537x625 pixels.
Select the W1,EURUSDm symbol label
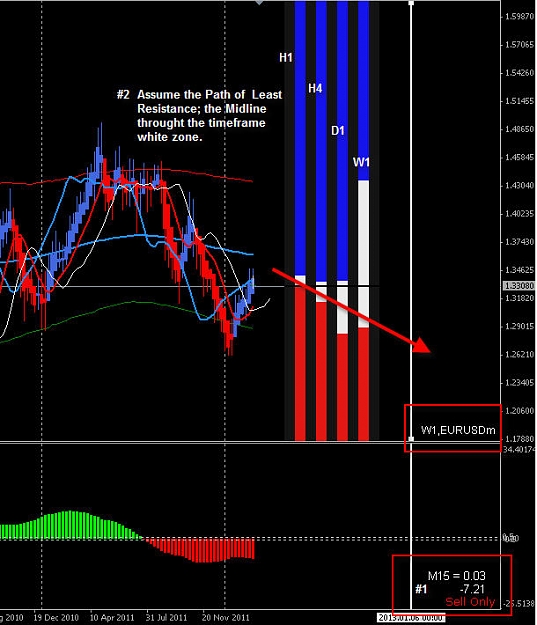[458, 430]
